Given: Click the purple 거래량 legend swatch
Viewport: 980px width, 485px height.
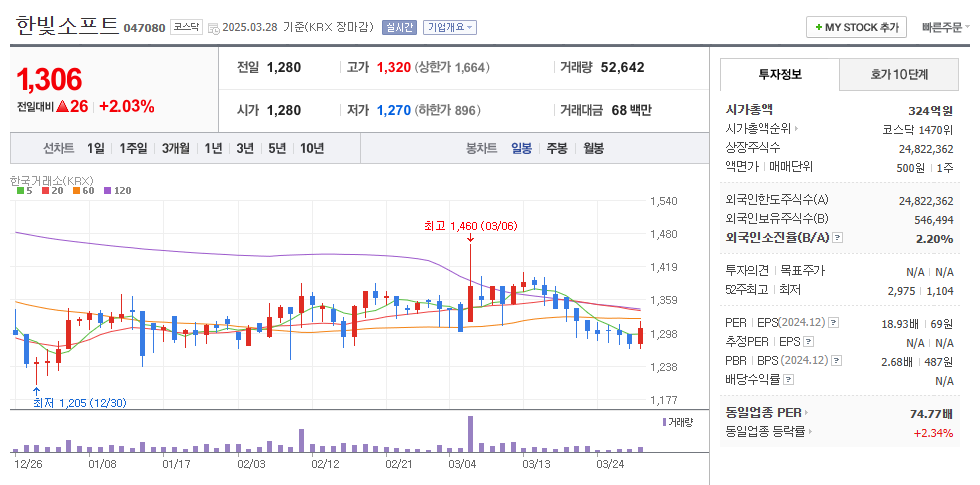Looking at the screenshot, I should [x=664, y=422].
